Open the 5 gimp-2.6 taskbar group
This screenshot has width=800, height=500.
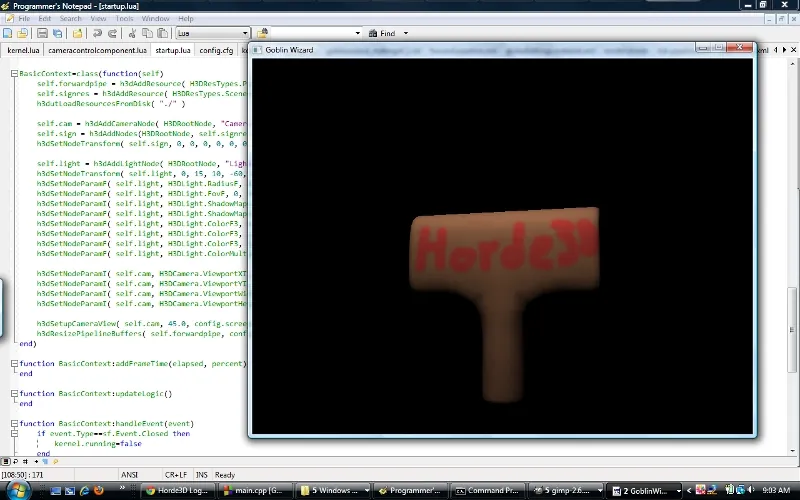565,491
